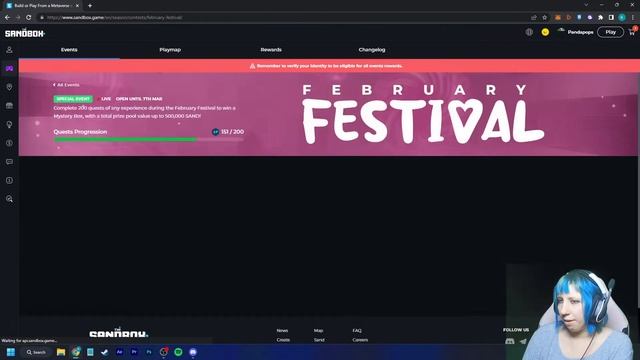Go back via All Events link
The width and height of the screenshot is (640, 360).
(66, 85)
